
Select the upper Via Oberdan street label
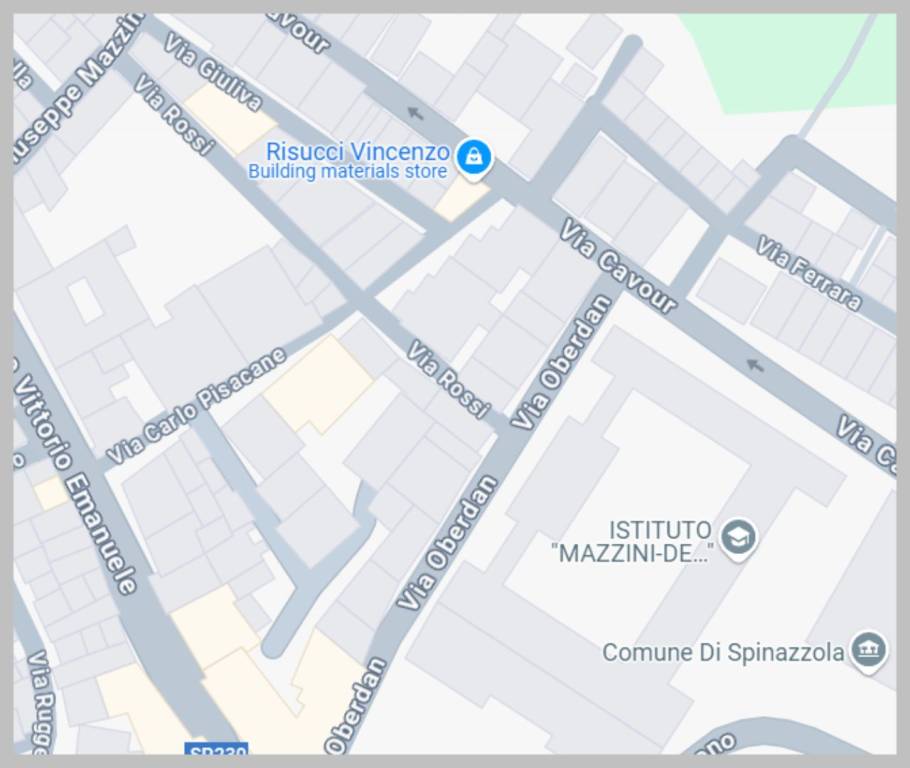point(561,363)
